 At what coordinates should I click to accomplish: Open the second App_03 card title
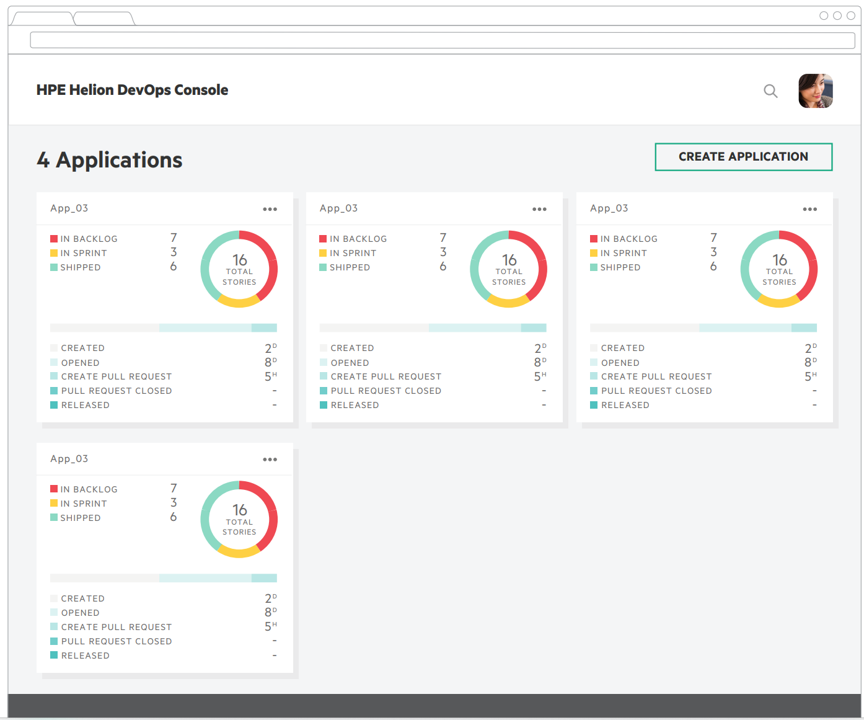pos(338,208)
